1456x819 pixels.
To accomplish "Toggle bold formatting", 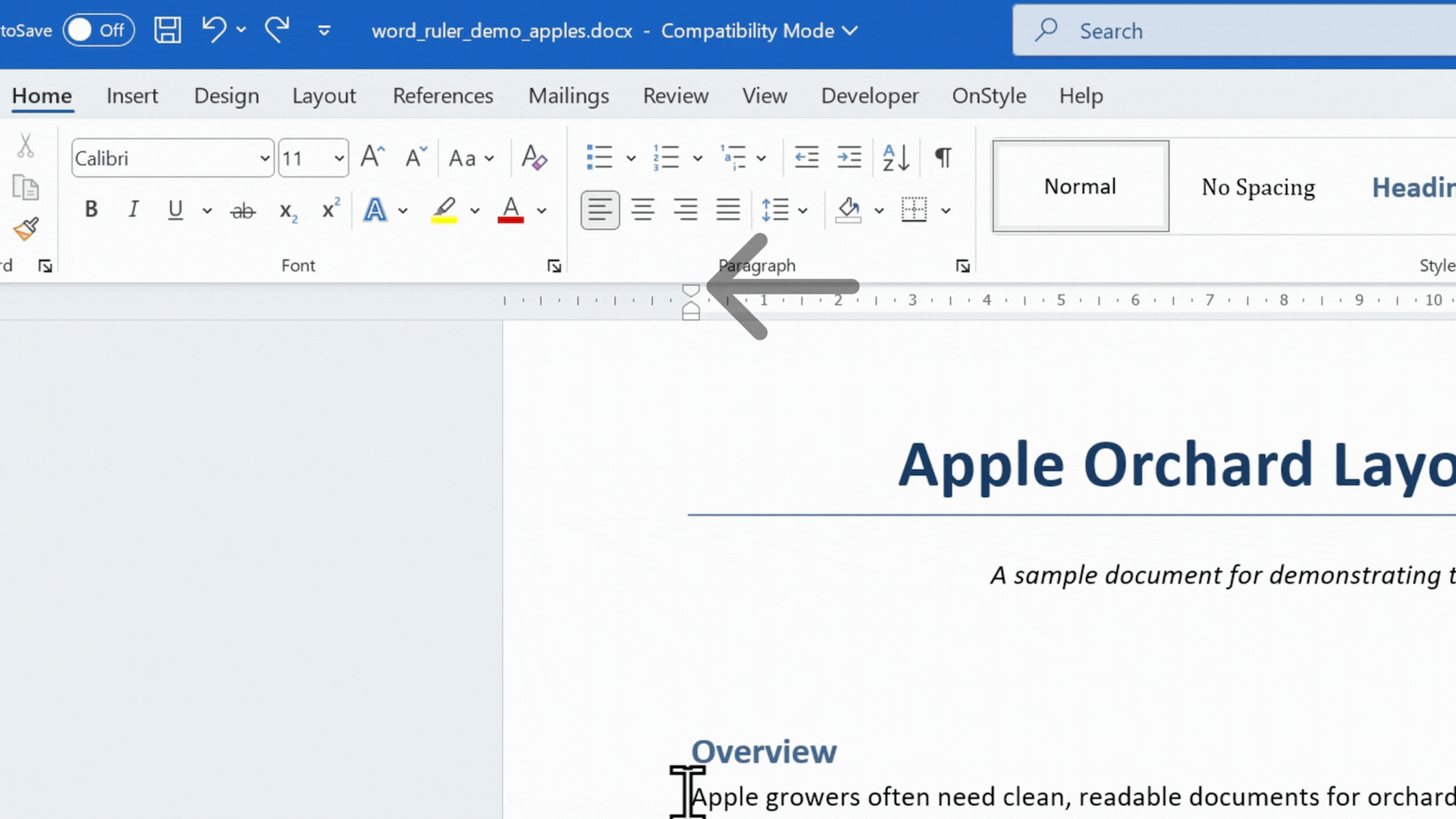I will tap(91, 209).
